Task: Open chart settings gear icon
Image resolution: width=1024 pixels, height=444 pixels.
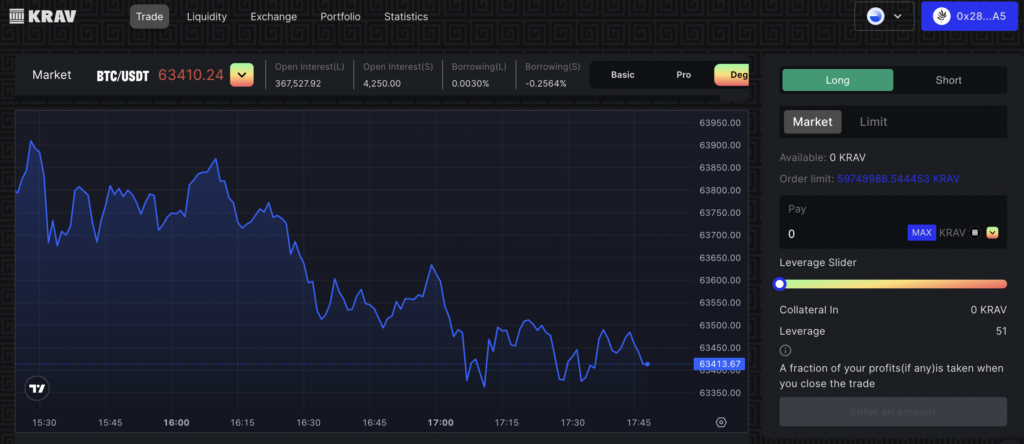Action: (721, 422)
